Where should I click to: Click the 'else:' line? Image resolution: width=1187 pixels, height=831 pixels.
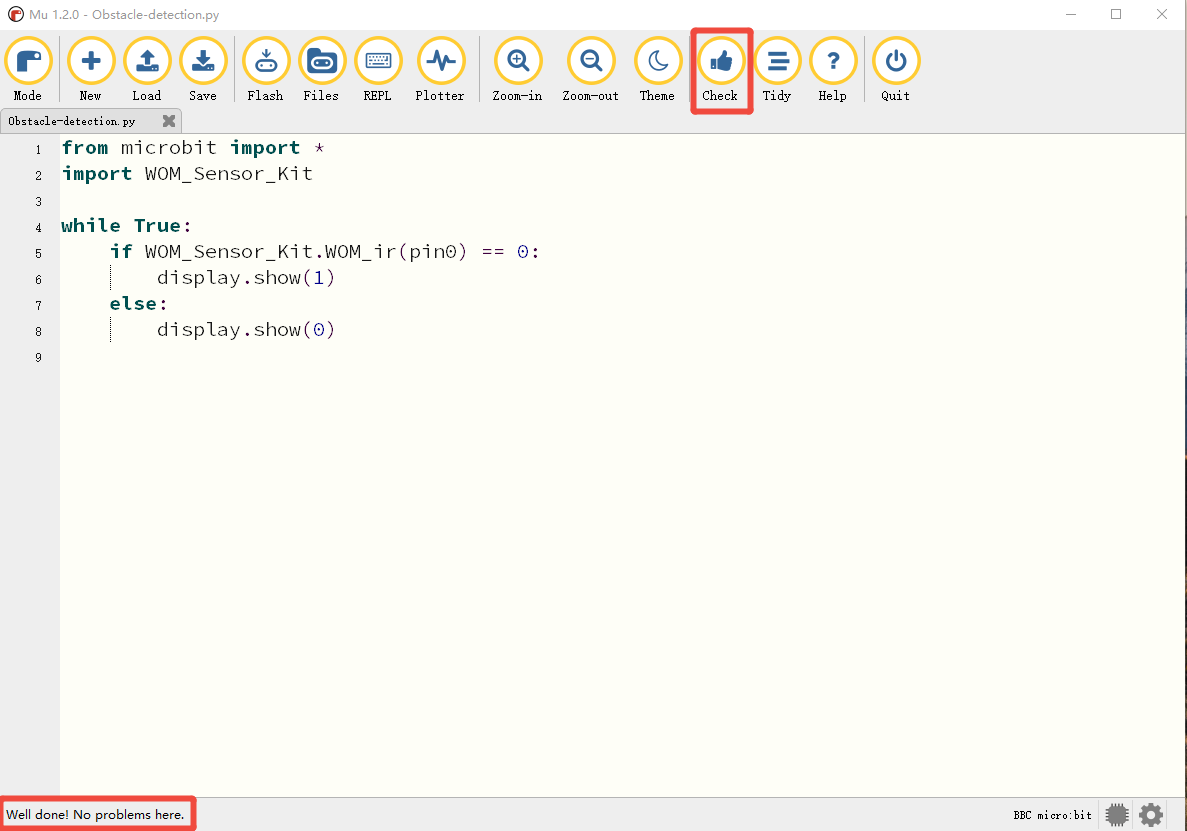pyautogui.click(x=139, y=303)
